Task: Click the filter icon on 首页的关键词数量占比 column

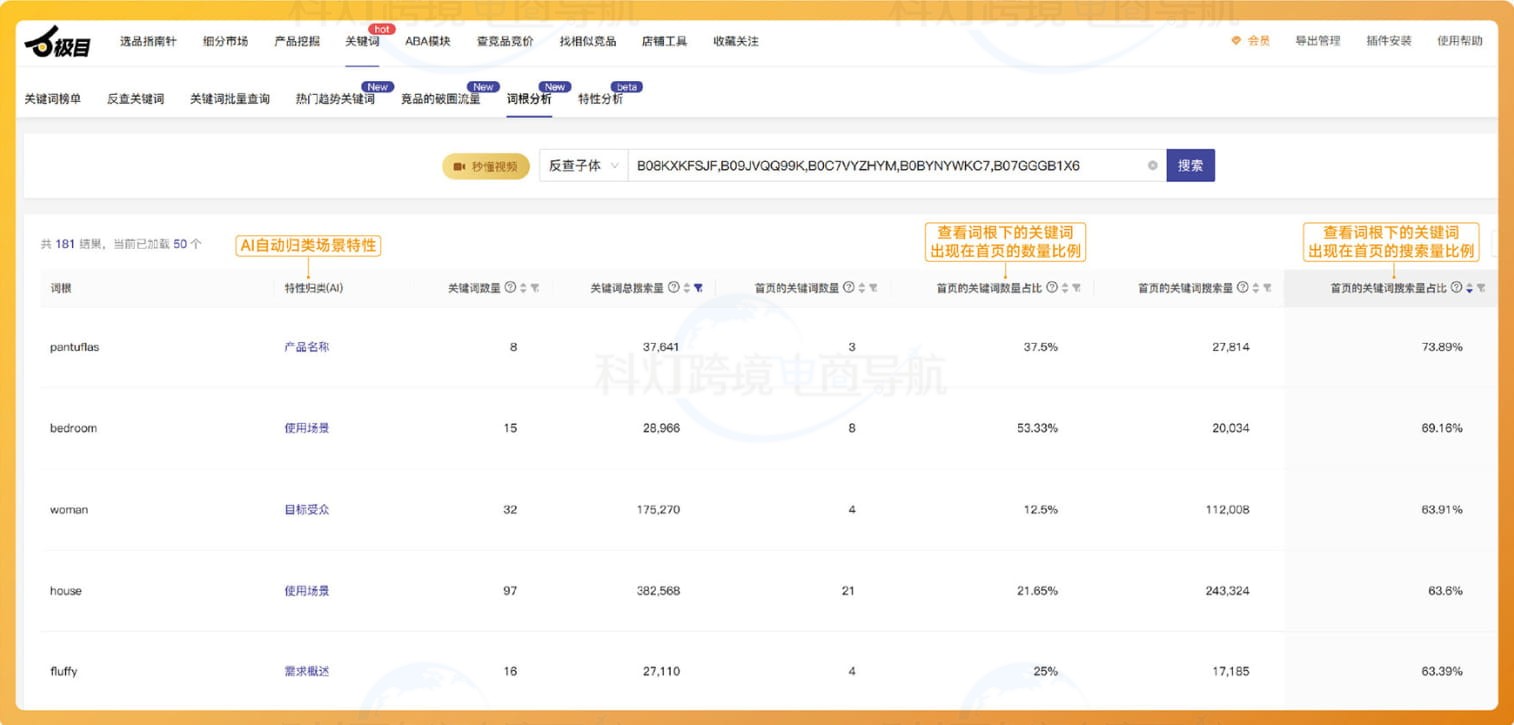Action: (x=1076, y=287)
